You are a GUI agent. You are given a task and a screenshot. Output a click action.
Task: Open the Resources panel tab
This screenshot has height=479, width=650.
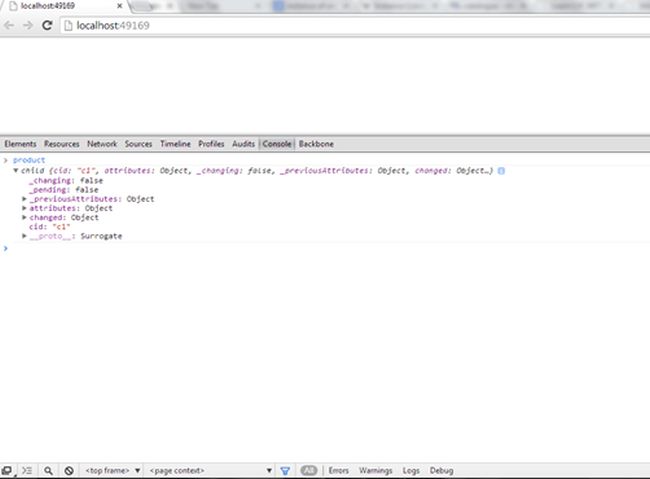click(61, 144)
